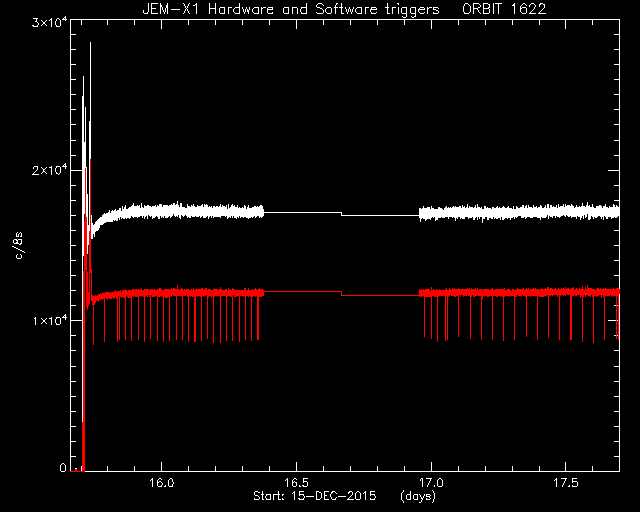This screenshot has width=640, height=512.
Task: Select the 16.5 x-axis tick label
Action: point(296,483)
